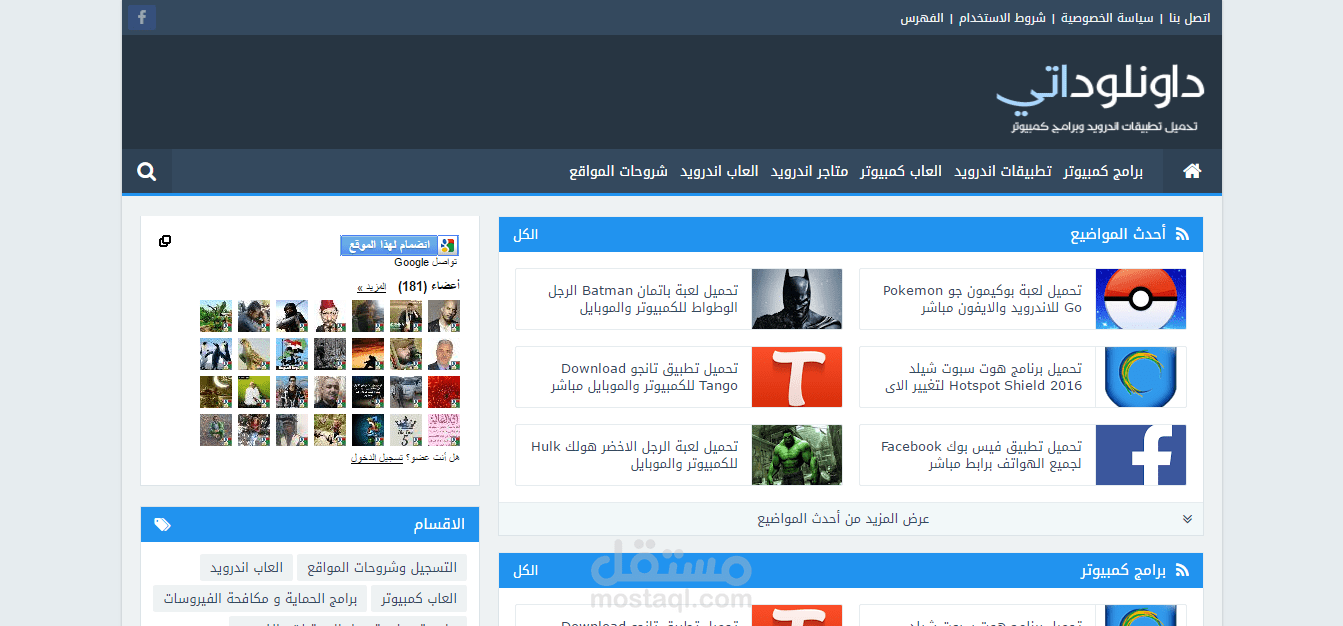This screenshot has height=626, width=1343.
Task: Click the popup icon in Google members widget
Action: pos(165,241)
